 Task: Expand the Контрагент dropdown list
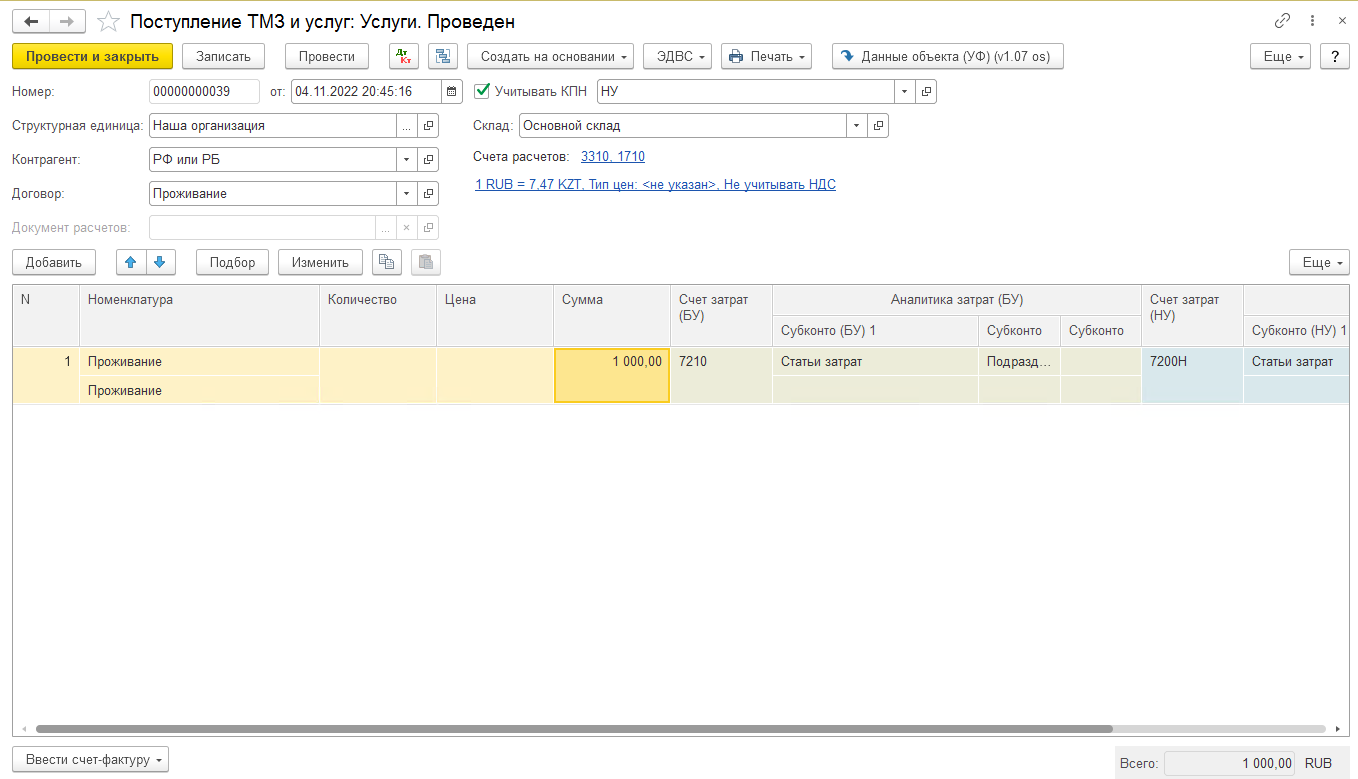(x=406, y=159)
